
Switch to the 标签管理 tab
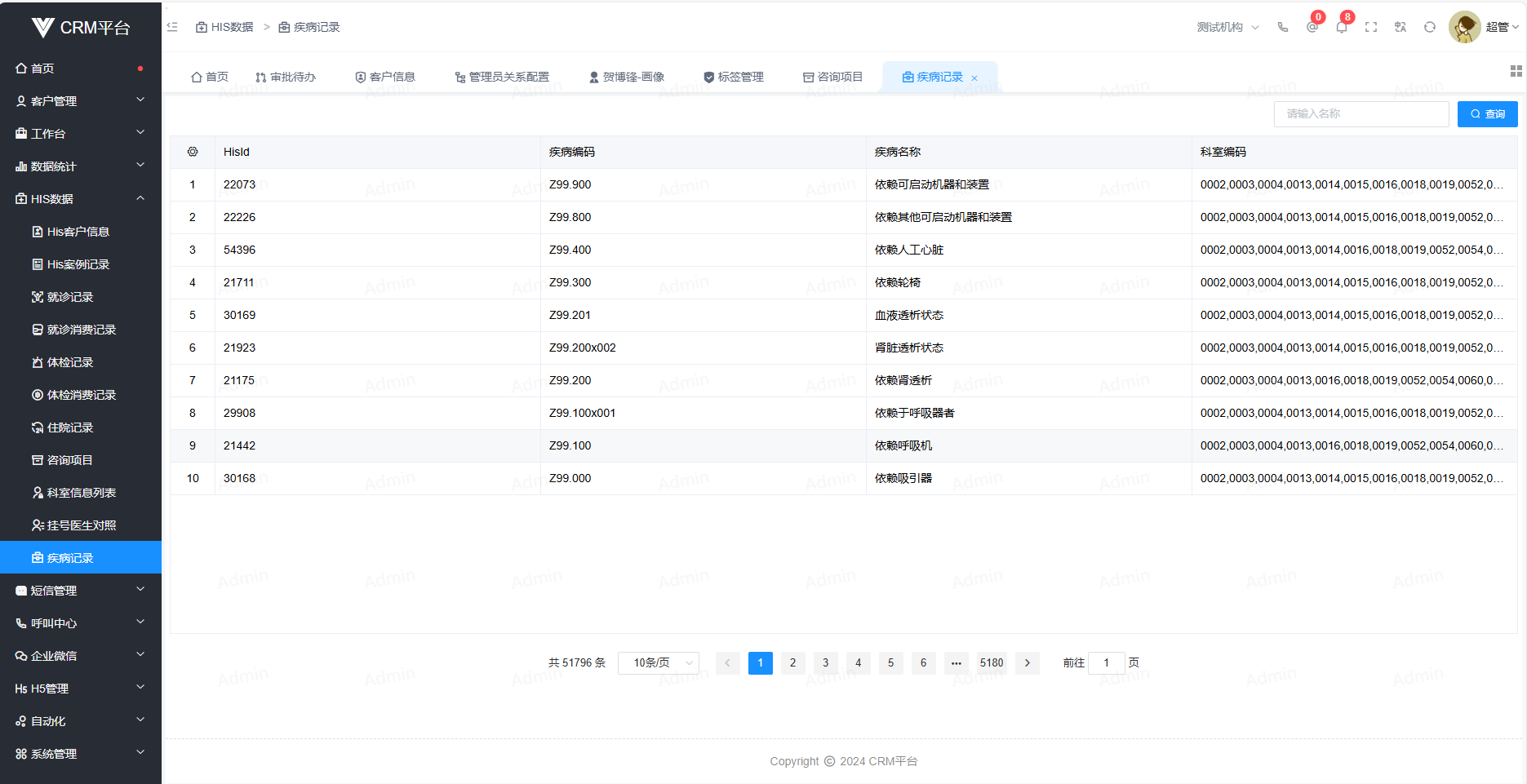click(x=734, y=77)
